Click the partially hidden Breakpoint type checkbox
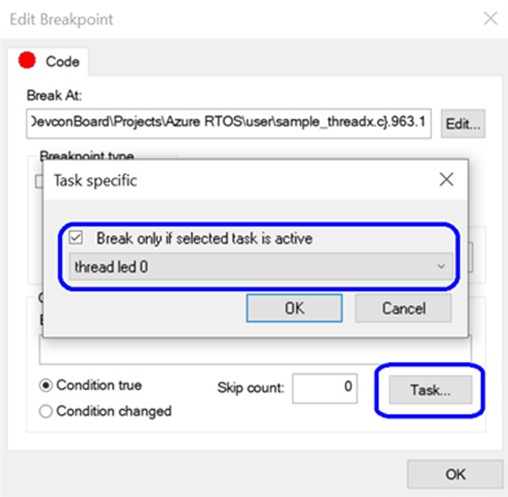Screen dimensions: 508x497 [39, 182]
